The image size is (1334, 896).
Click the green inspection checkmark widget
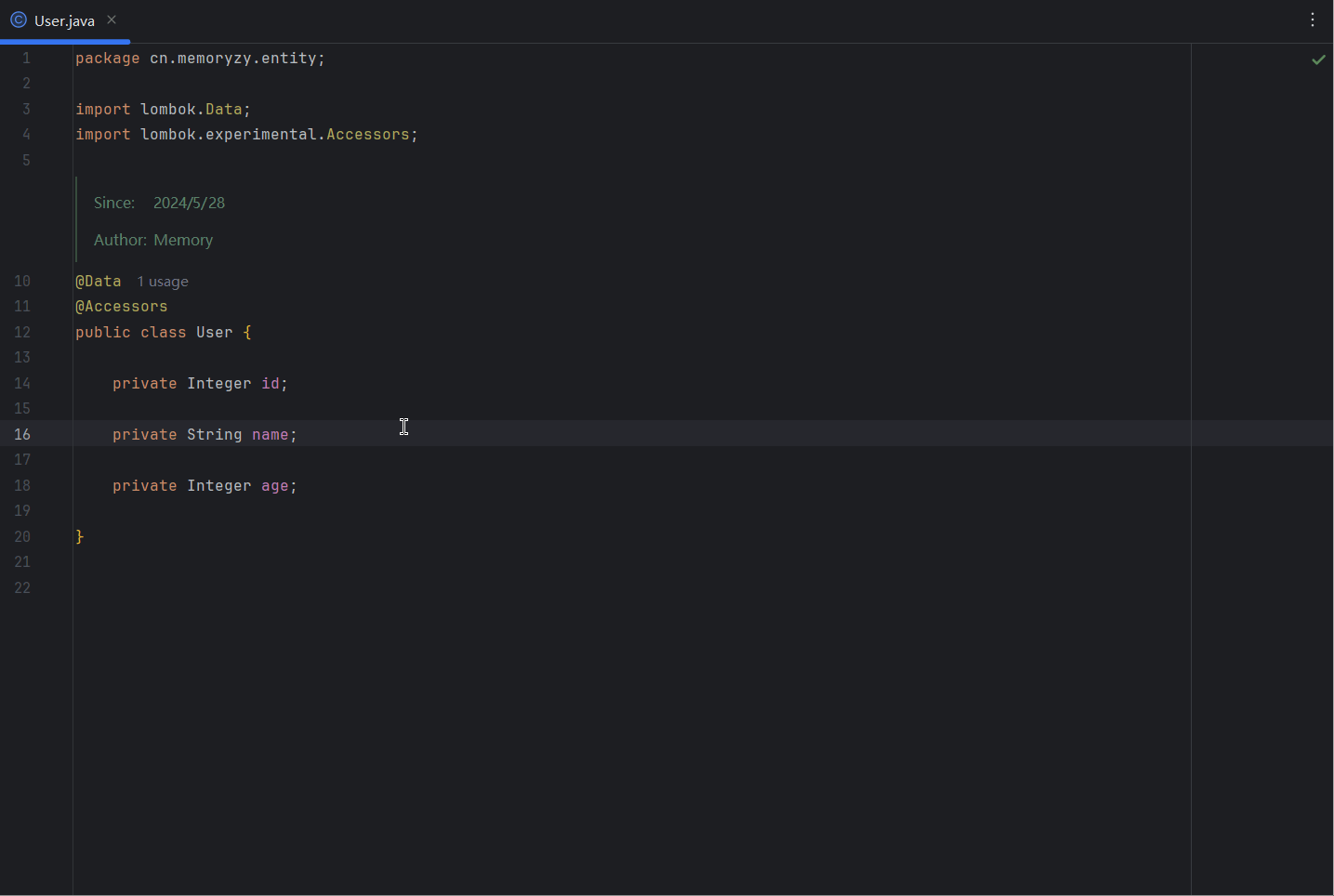click(1318, 59)
